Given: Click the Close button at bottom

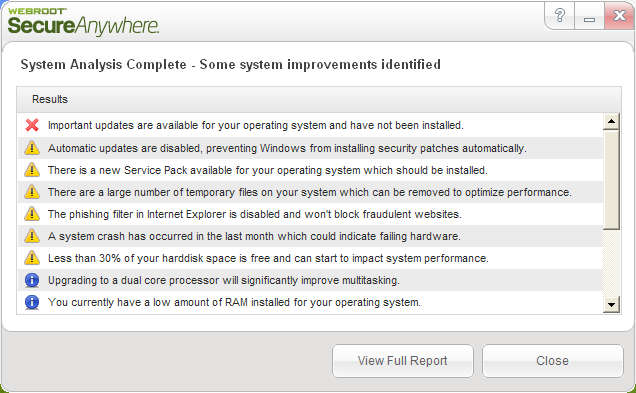Looking at the screenshot, I should click(x=552, y=361).
